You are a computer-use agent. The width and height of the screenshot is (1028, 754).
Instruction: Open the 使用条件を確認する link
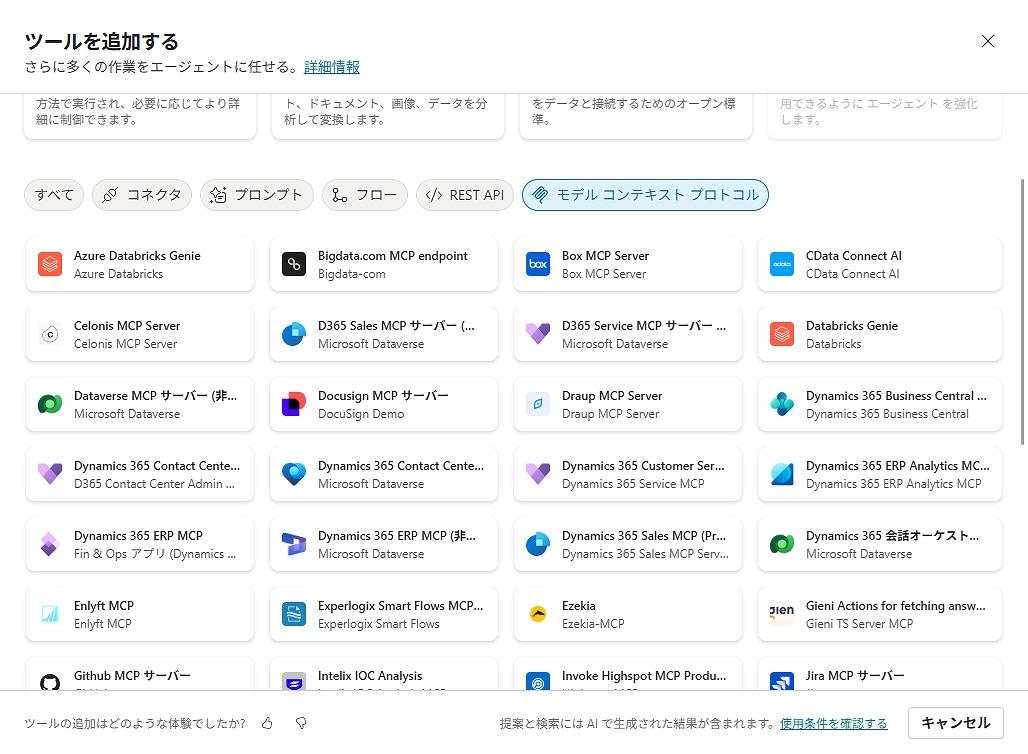coord(833,723)
